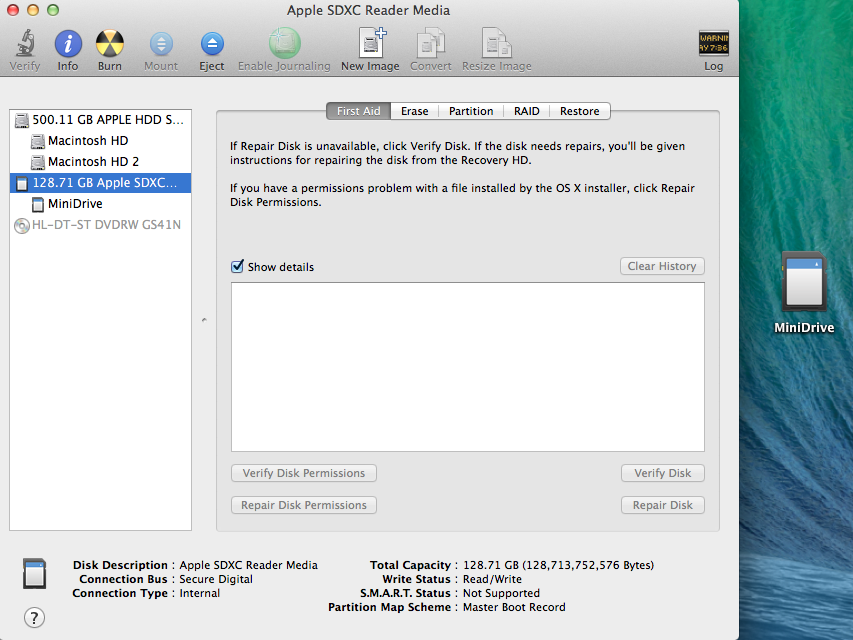Click the Clear History button
The image size is (853, 640).
[x=662, y=266]
